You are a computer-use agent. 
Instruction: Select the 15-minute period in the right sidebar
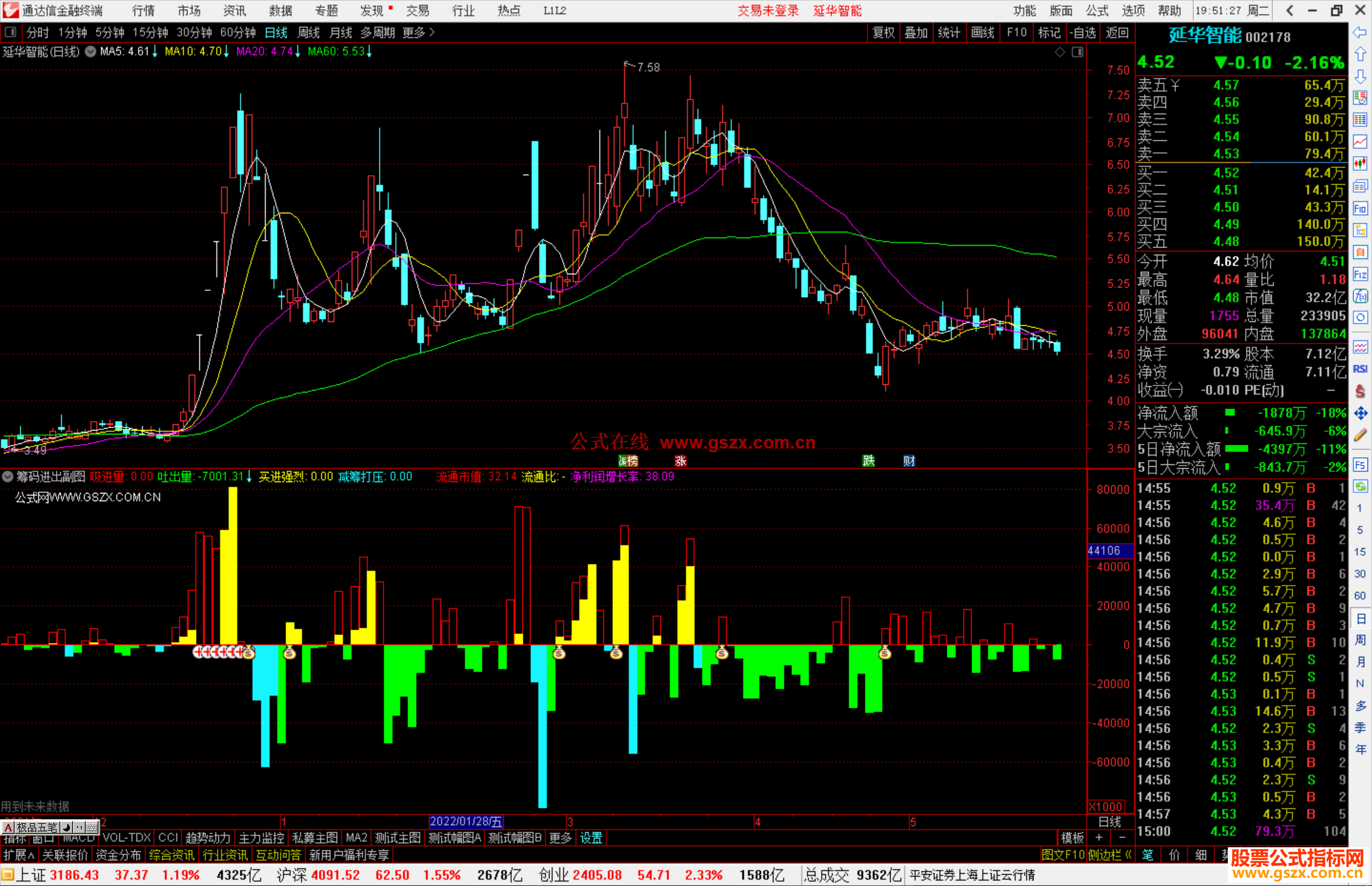[x=1359, y=552]
